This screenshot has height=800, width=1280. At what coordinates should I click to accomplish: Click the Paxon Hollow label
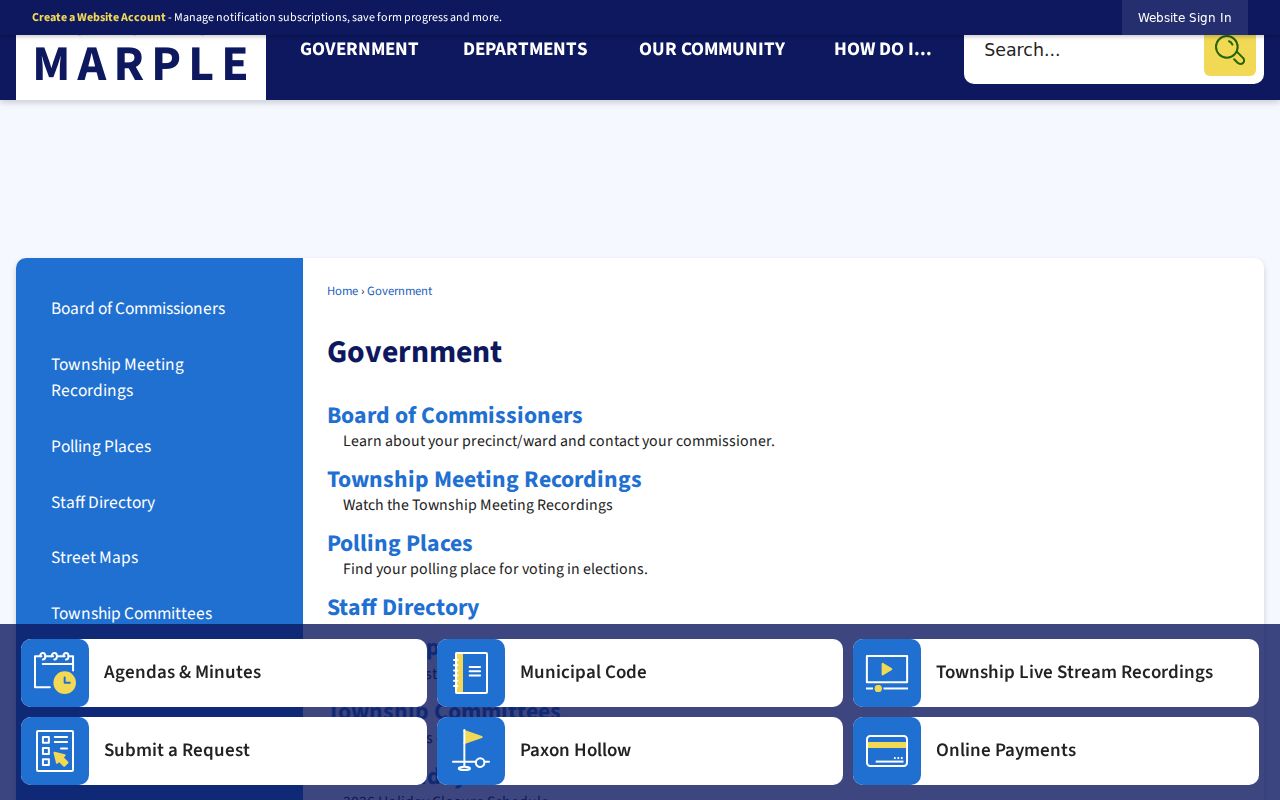point(575,751)
